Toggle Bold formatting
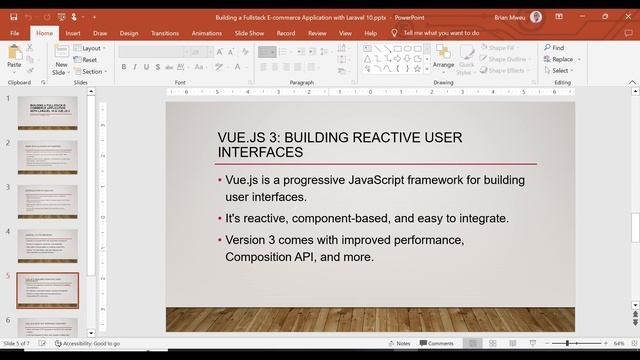 pos(124,67)
